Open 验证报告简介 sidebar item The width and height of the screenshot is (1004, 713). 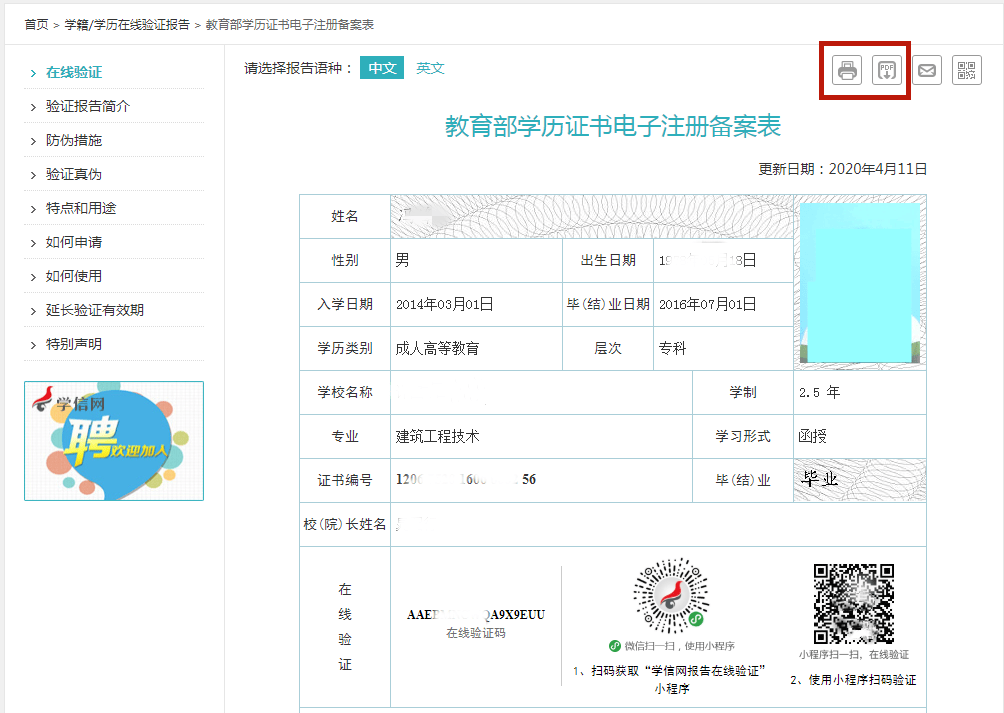88,106
